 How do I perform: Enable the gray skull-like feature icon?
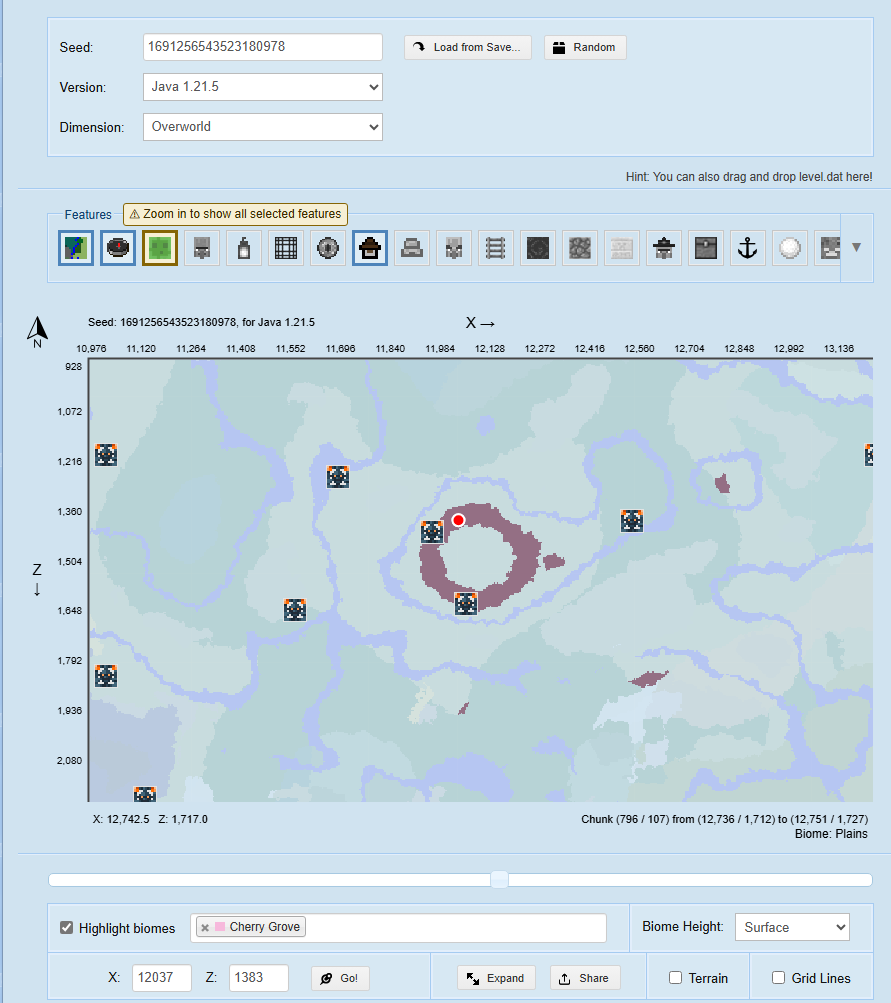(x=454, y=248)
